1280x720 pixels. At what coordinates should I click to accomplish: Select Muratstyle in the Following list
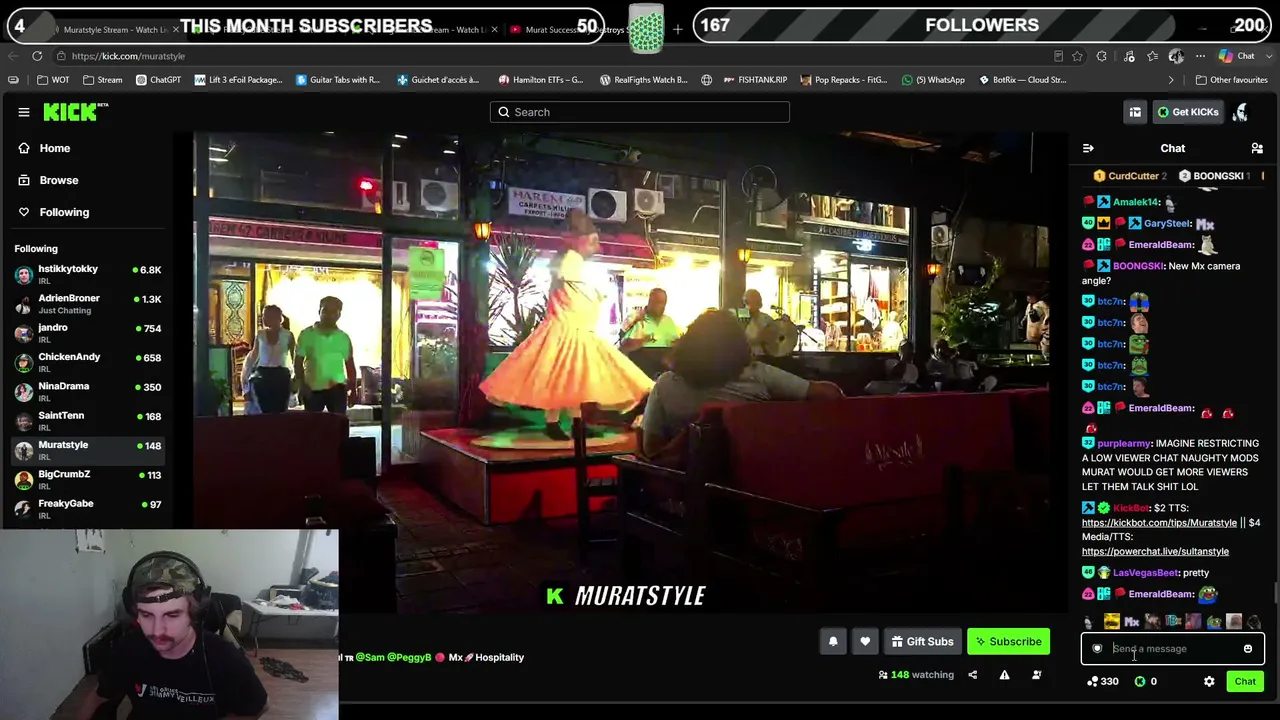tap(88, 451)
